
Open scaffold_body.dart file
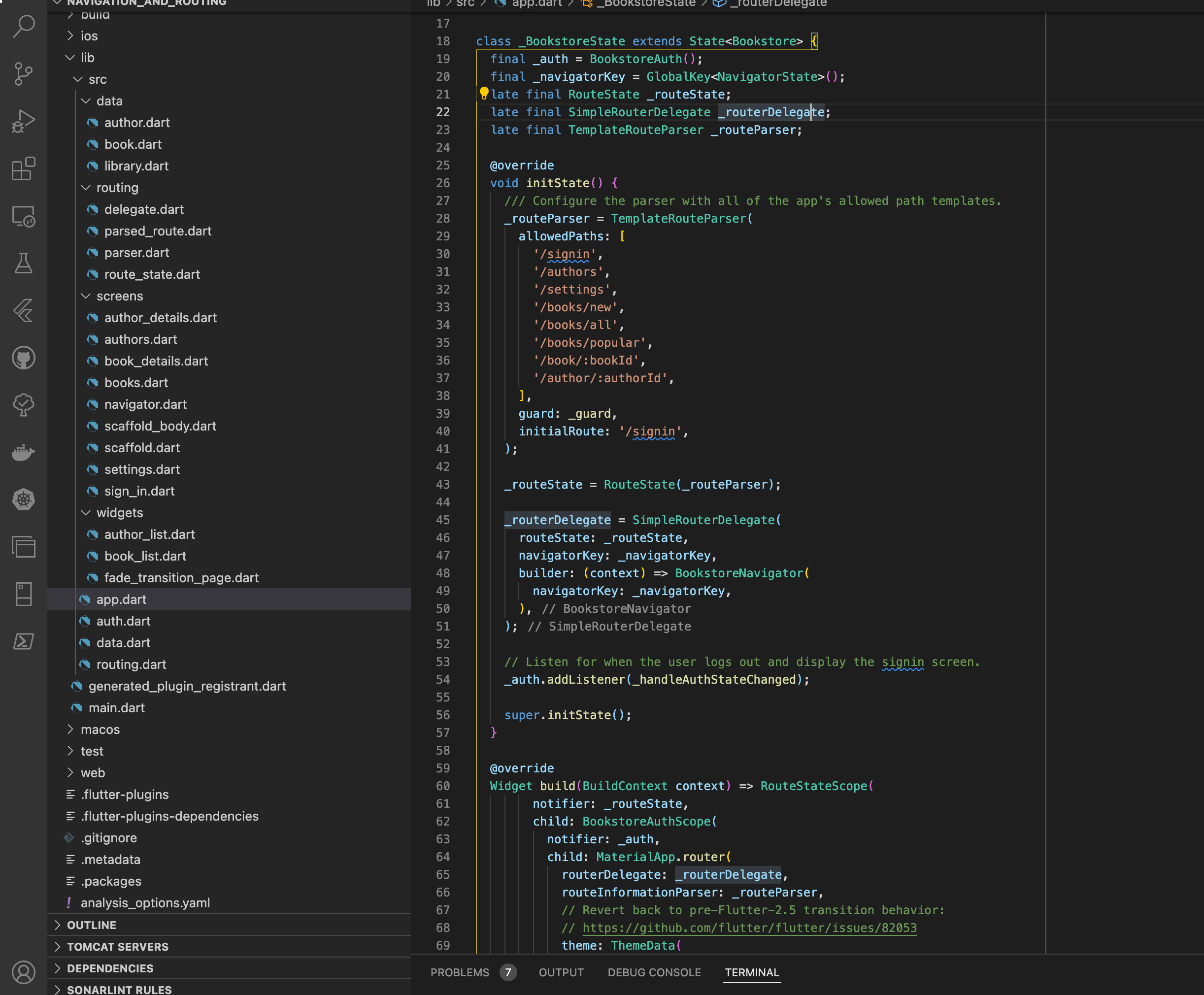point(160,426)
